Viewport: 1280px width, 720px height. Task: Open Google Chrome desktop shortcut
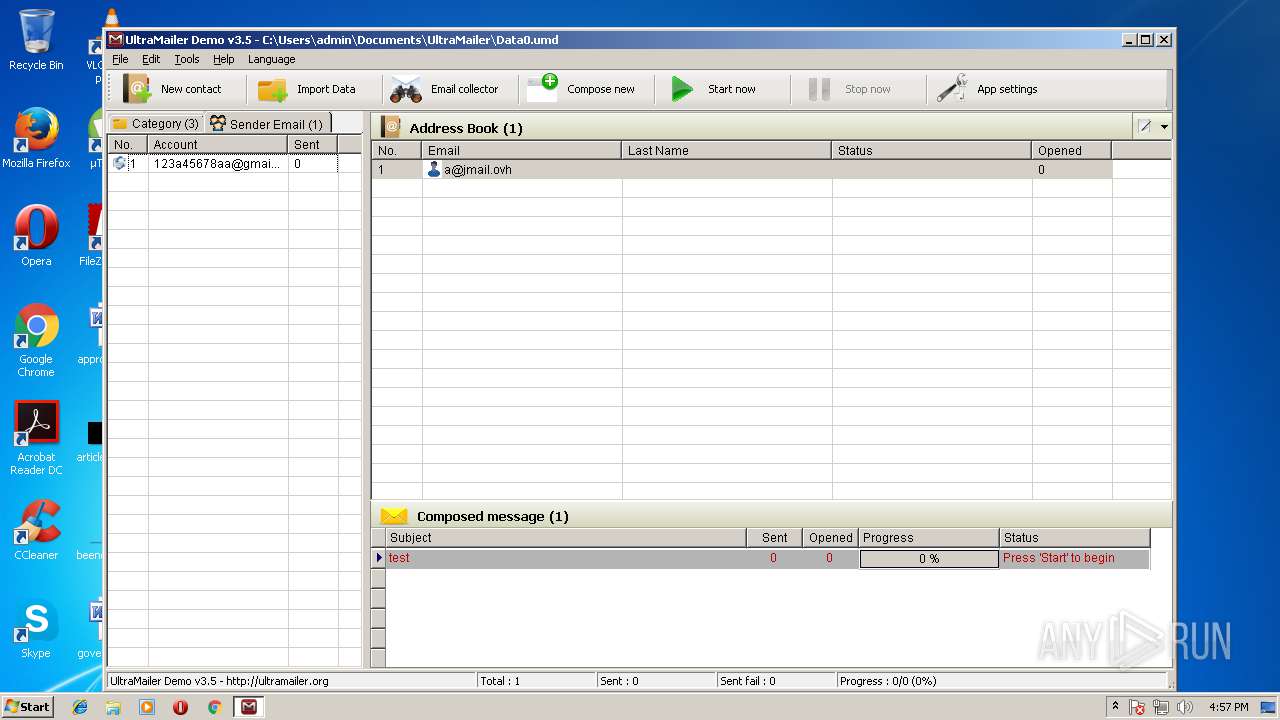tap(36, 340)
